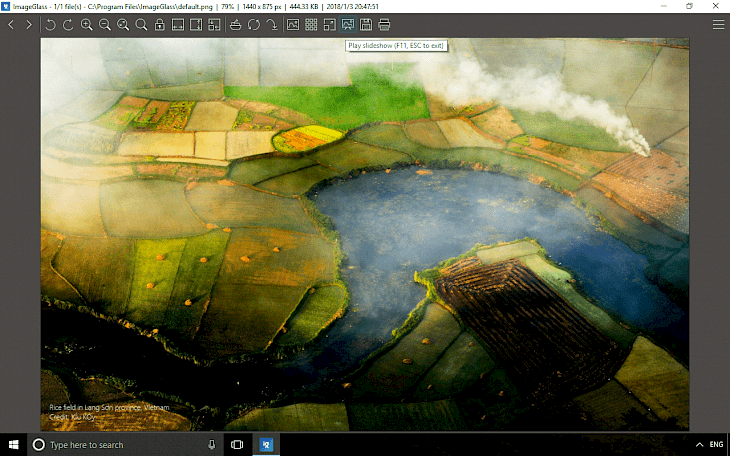View image at actual size
This screenshot has width=730, height=456.
click(x=141, y=25)
